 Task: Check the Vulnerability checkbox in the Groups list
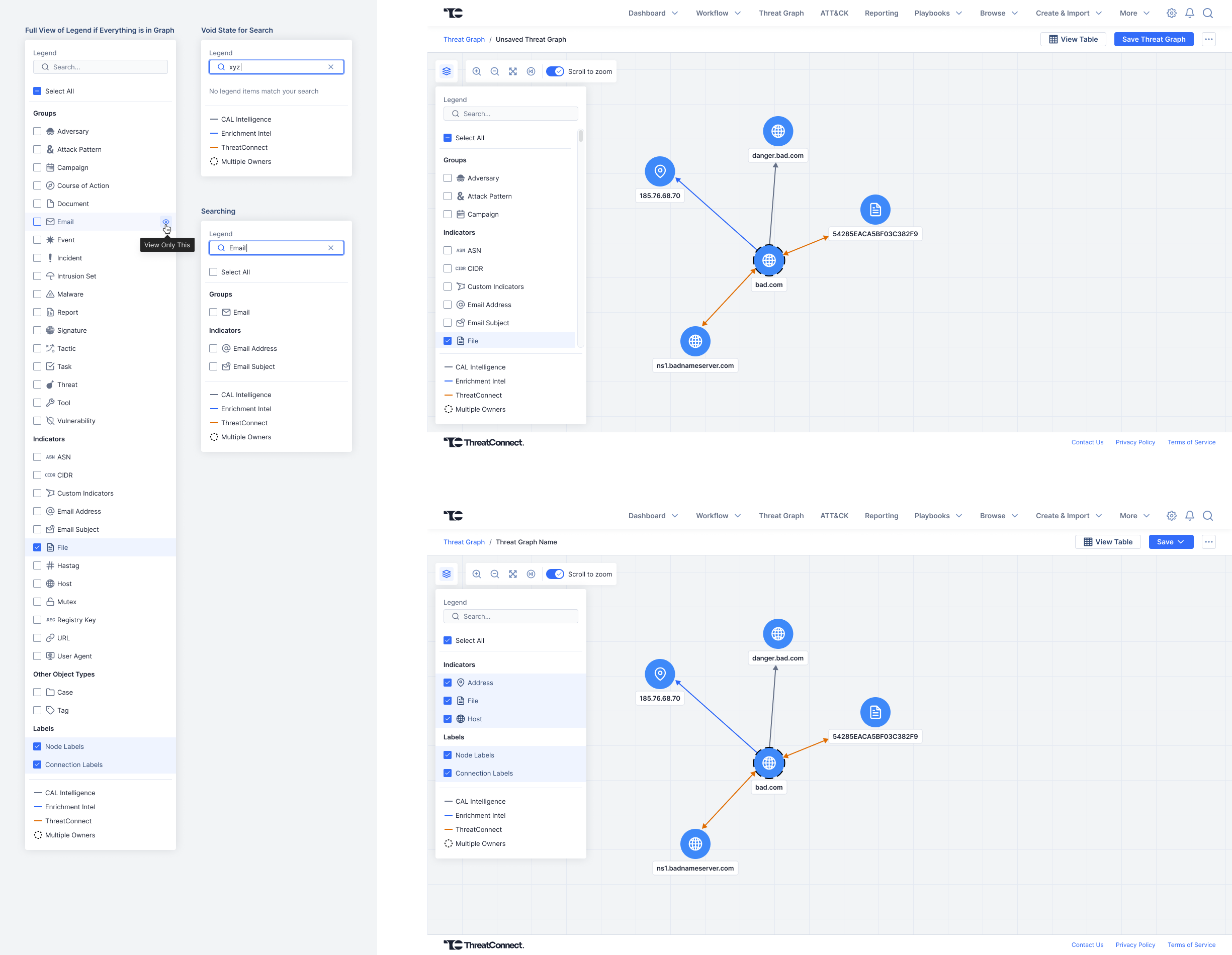tap(37, 421)
